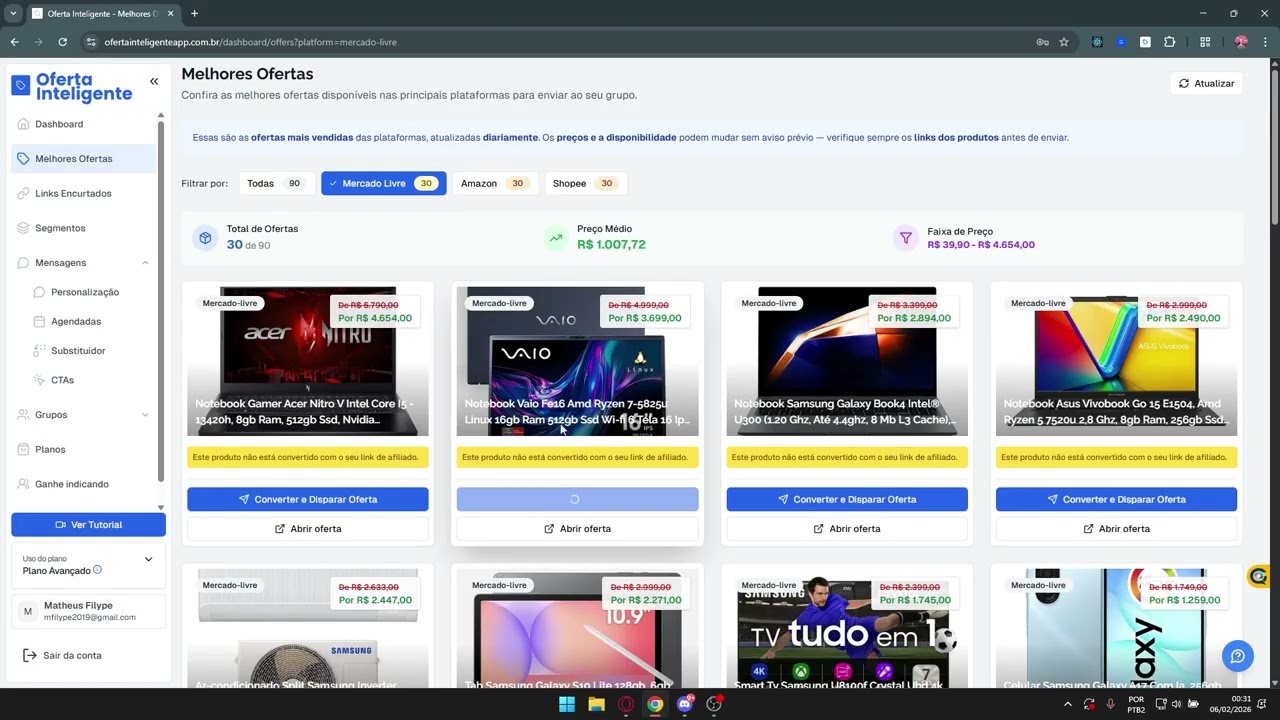Open a new browser tab
Image resolution: width=1280 pixels, height=720 pixels.
tap(194, 14)
